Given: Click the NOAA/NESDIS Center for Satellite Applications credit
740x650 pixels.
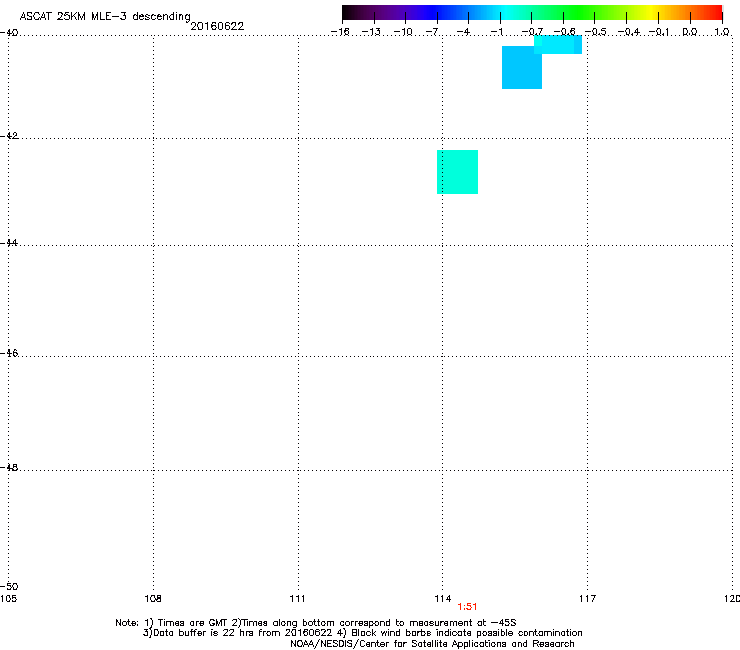Looking at the screenshot, I should [x=432, y=644].
